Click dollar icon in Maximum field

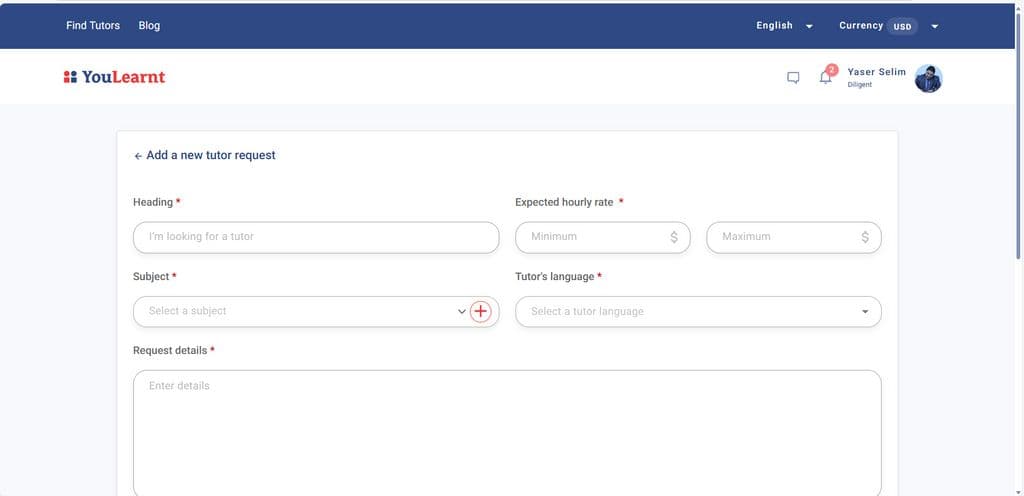click(865, 237)
